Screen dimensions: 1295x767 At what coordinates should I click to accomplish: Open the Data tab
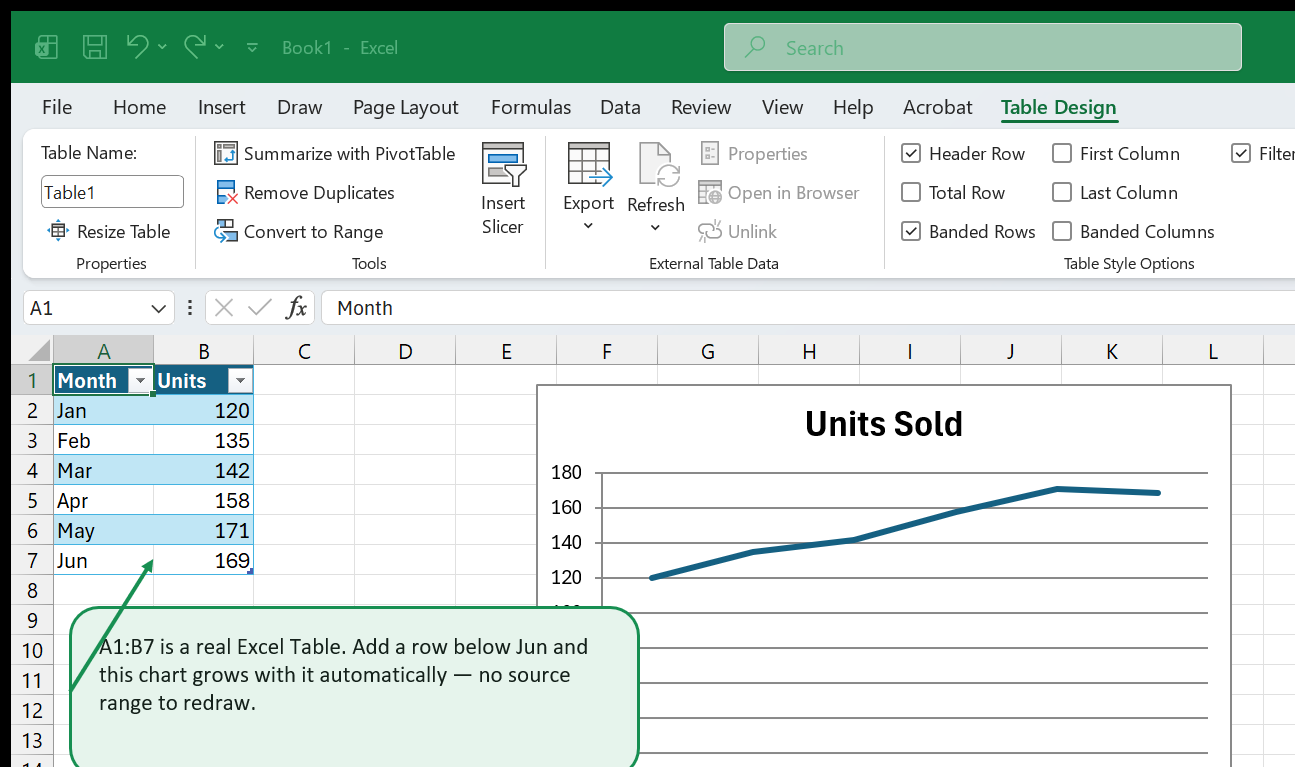[620, 107]
